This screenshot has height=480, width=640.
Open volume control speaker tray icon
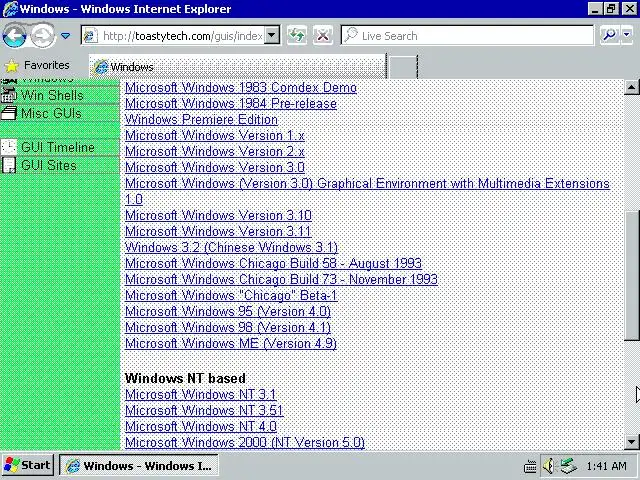[549, 466]
